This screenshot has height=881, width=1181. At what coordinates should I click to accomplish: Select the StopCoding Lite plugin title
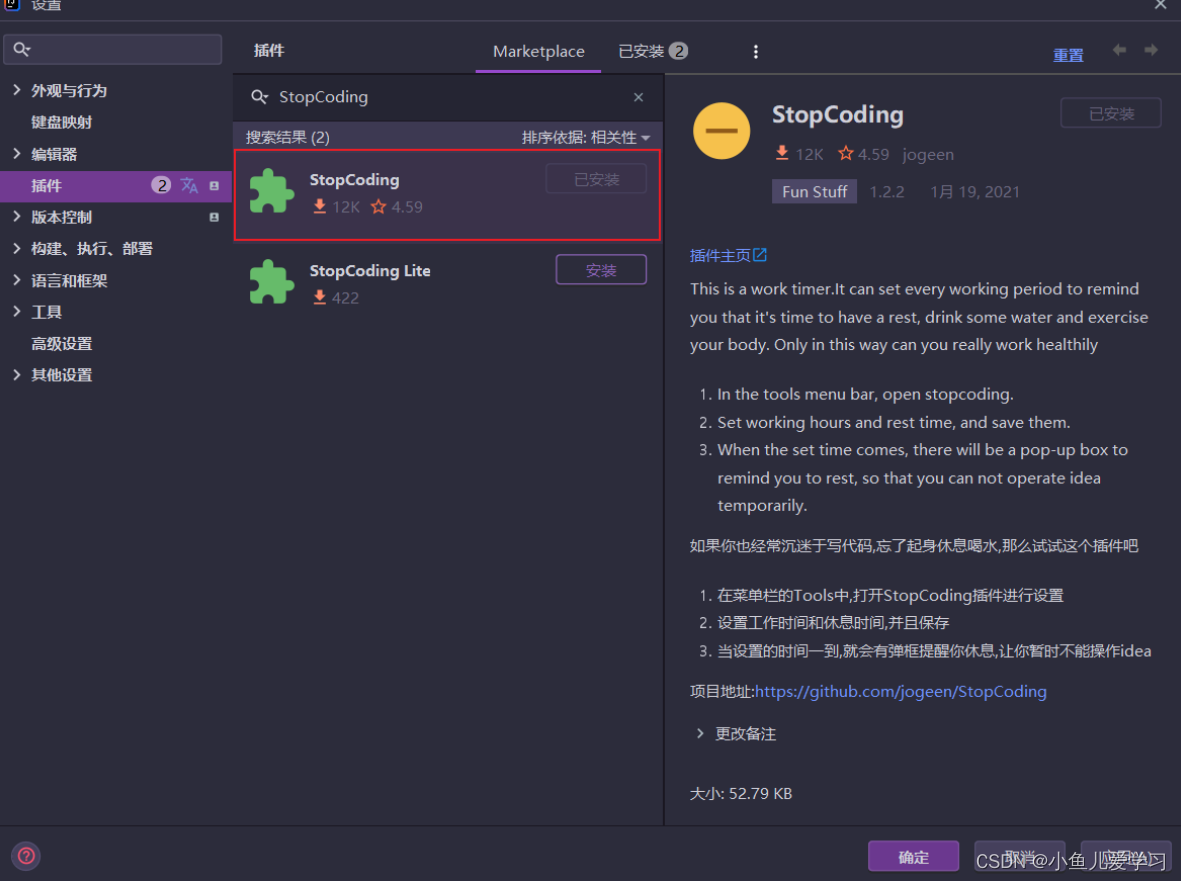pyautogui.click(x=370, y=270)
